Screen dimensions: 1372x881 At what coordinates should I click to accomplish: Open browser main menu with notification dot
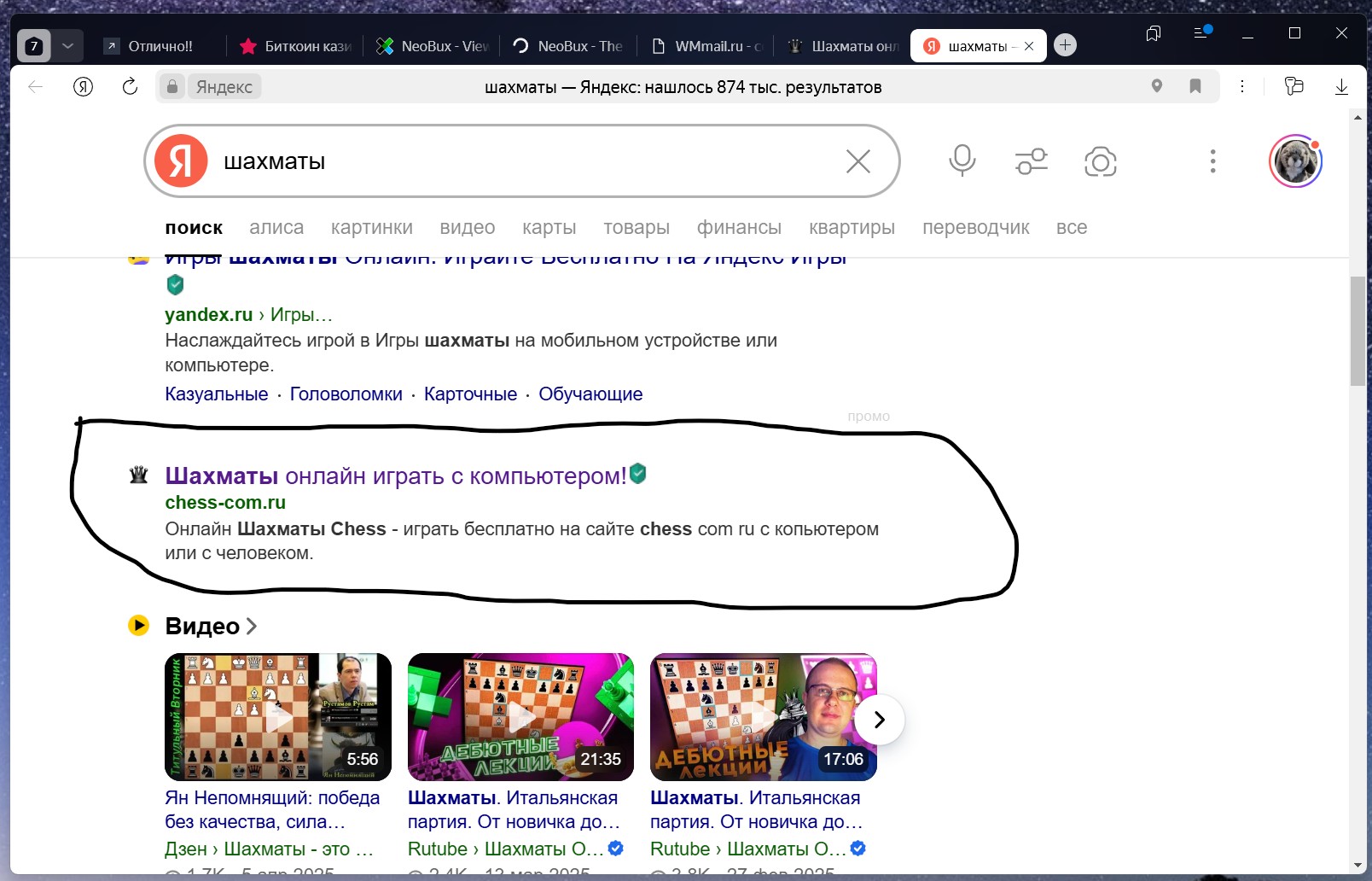coord(1201,32)
